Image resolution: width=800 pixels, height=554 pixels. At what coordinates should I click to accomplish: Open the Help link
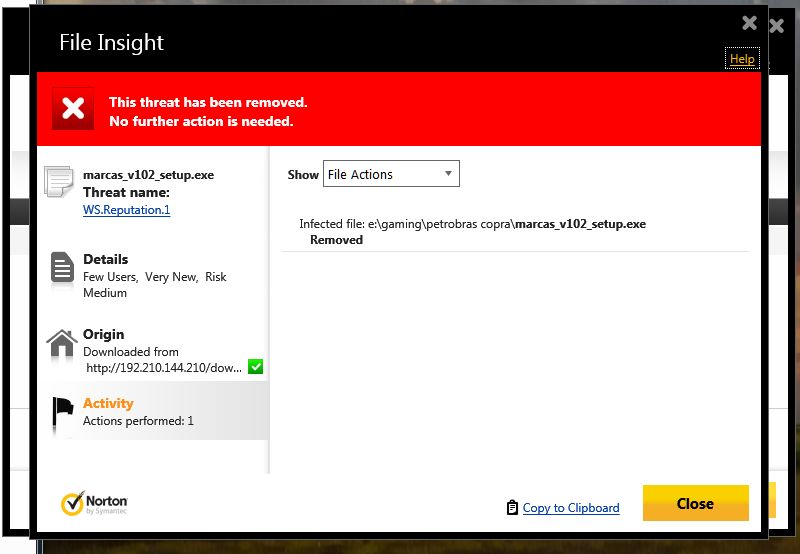point(742,59)
